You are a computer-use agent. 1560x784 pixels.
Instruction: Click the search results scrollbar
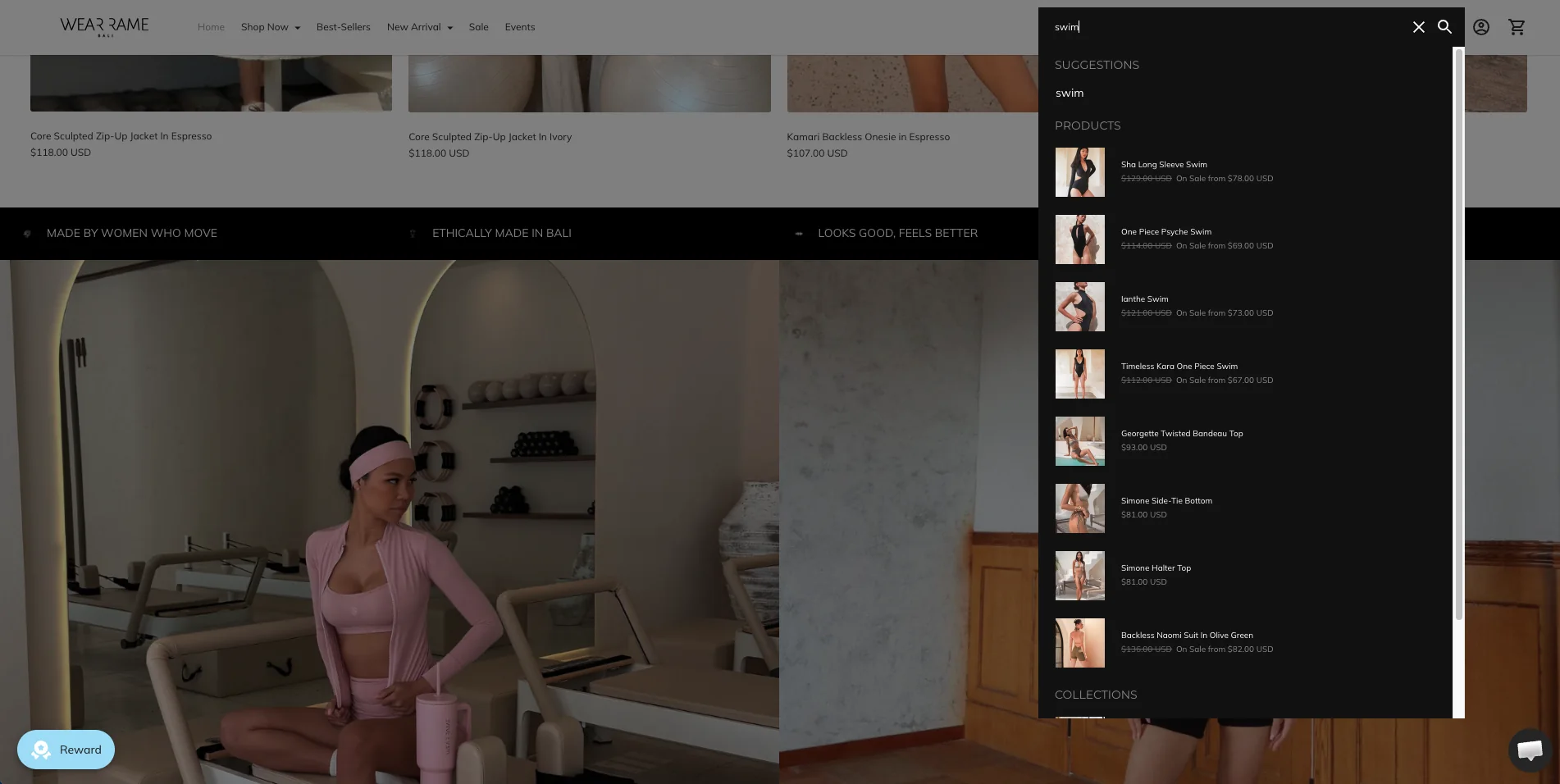click(1458, 335)
